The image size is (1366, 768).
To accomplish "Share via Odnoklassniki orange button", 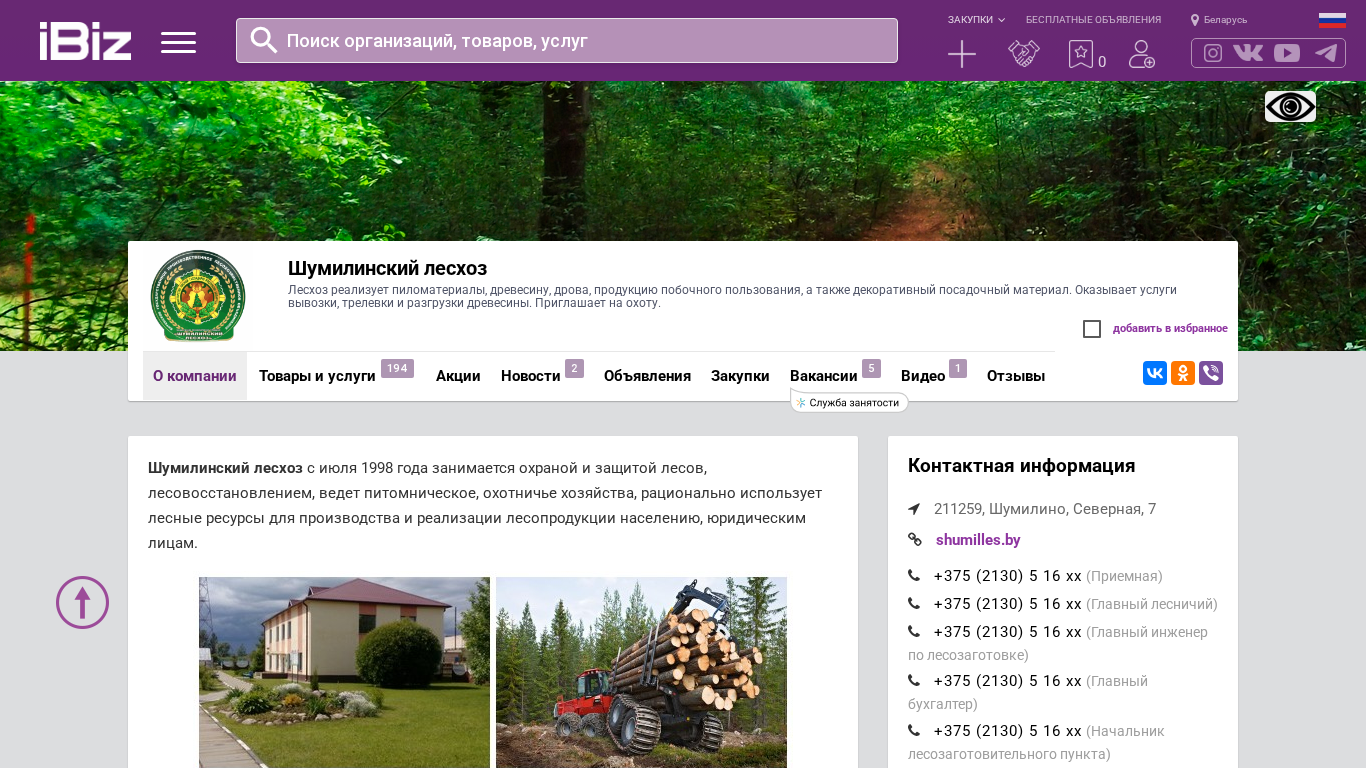I will [1183, 373].
